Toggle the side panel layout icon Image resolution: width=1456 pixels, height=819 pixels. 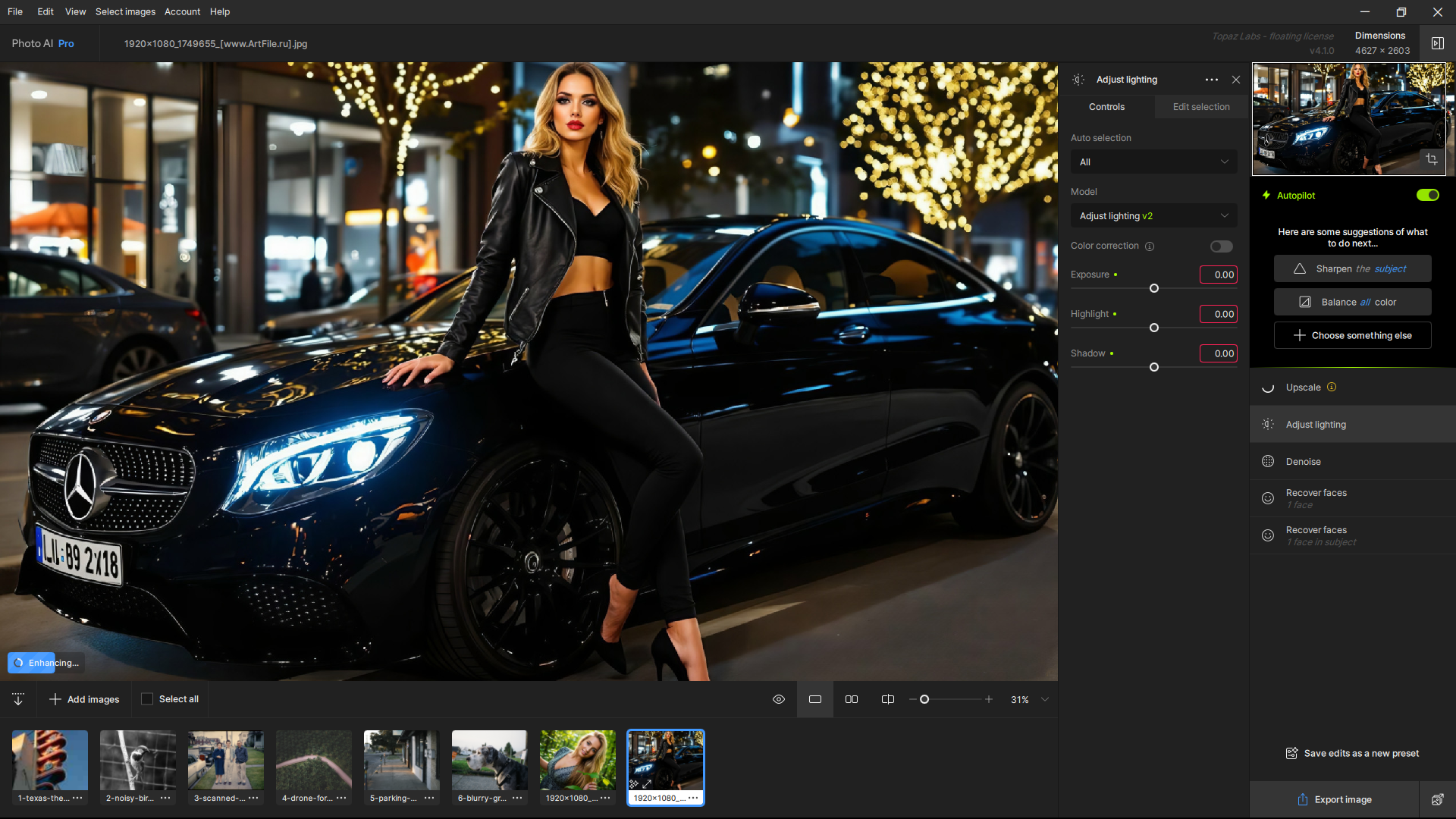pos(1438,43)
